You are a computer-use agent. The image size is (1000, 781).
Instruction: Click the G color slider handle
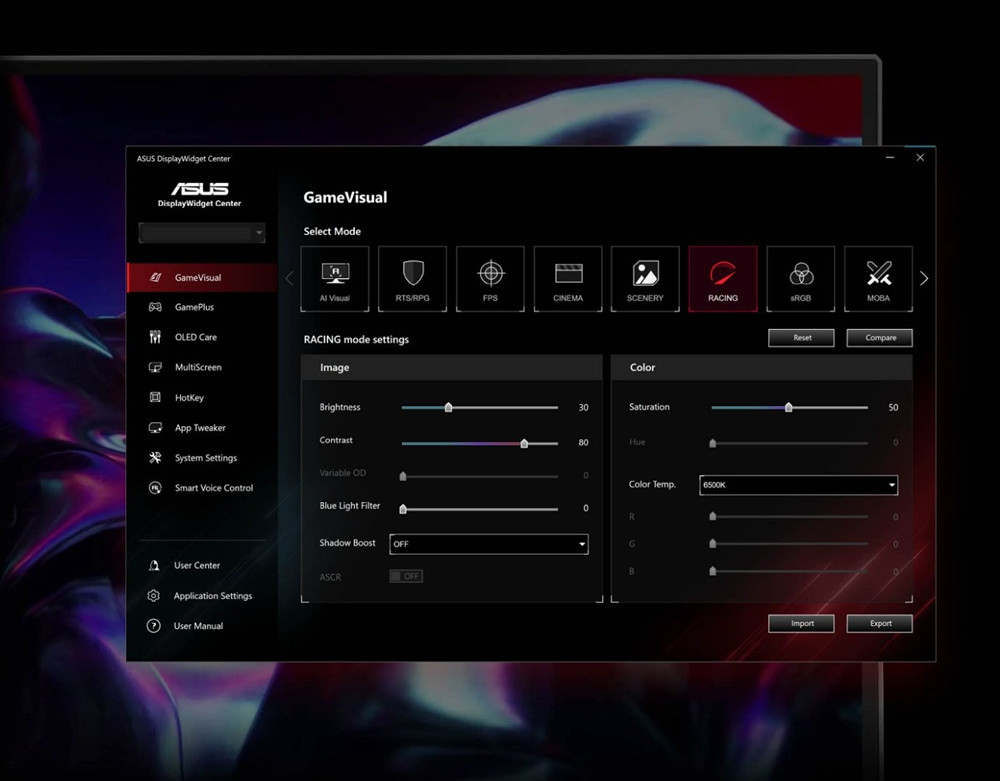[713, 544]
